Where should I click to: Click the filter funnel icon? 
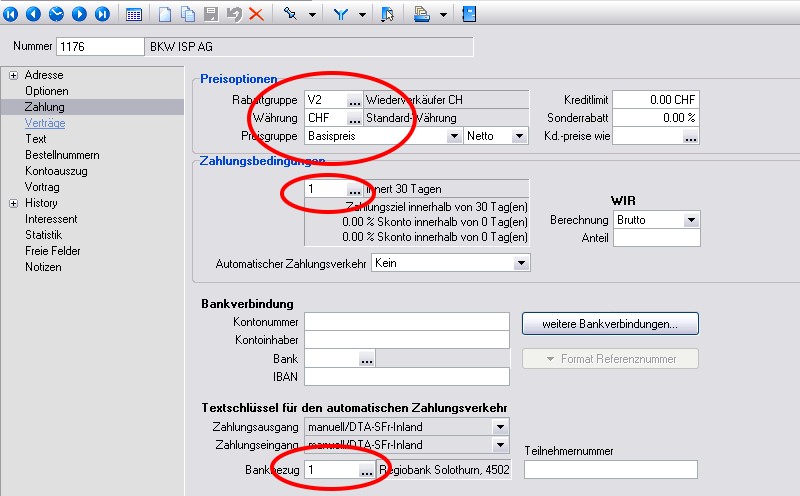(x=340, y=14)
